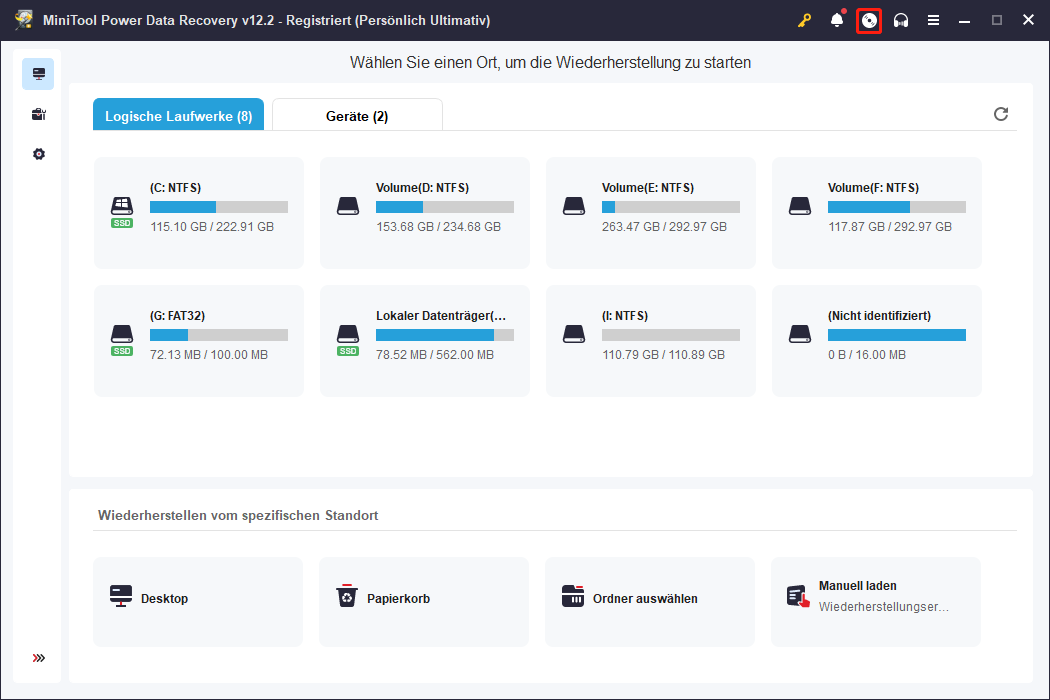This screenshot has height=700, width=1050.
Task: Refresh the drive list
Action: 1001,114
